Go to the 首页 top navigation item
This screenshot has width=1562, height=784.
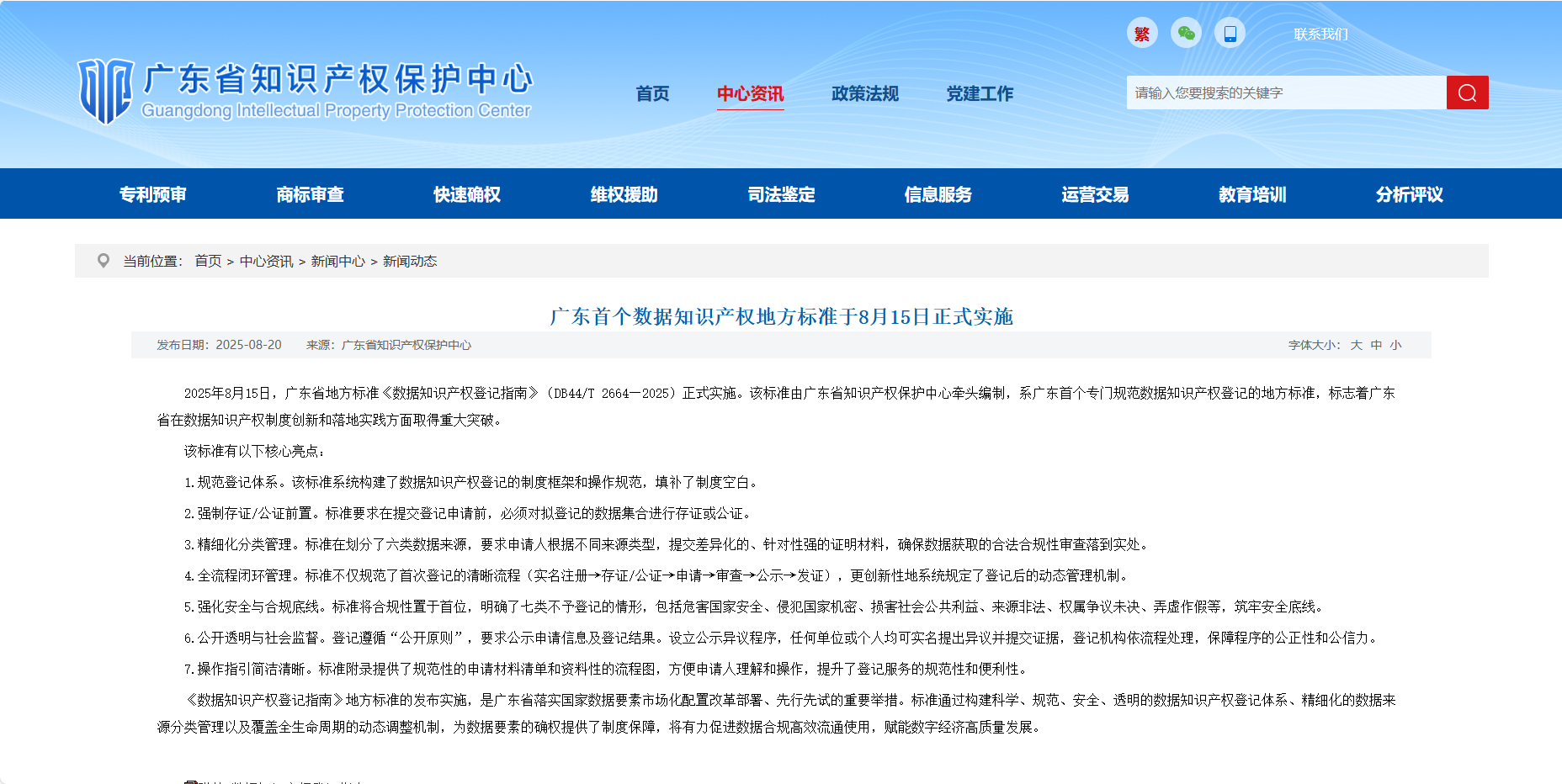coord(652,93)
